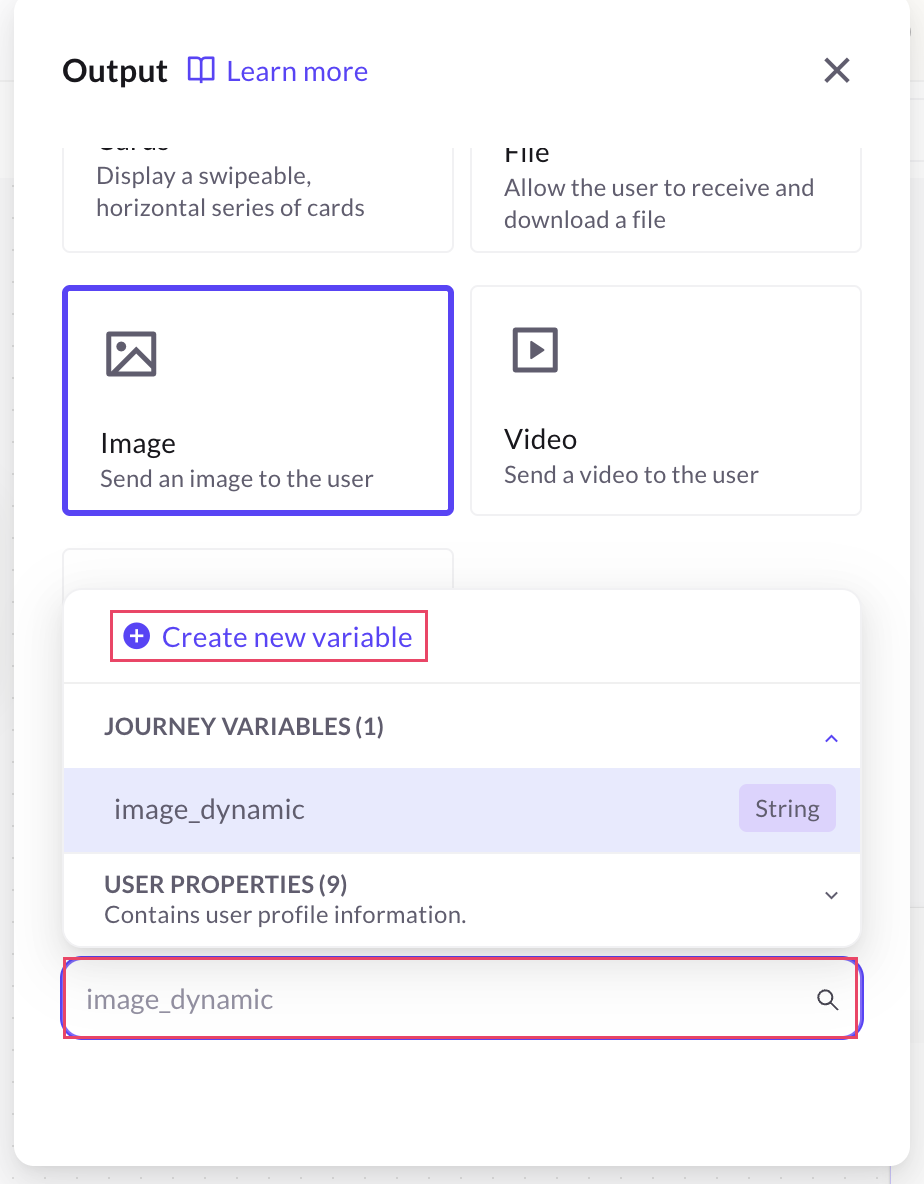This screenshot has height=1184, width=924.
Task: Click the String type badge
Action: [x=786, y=809]
